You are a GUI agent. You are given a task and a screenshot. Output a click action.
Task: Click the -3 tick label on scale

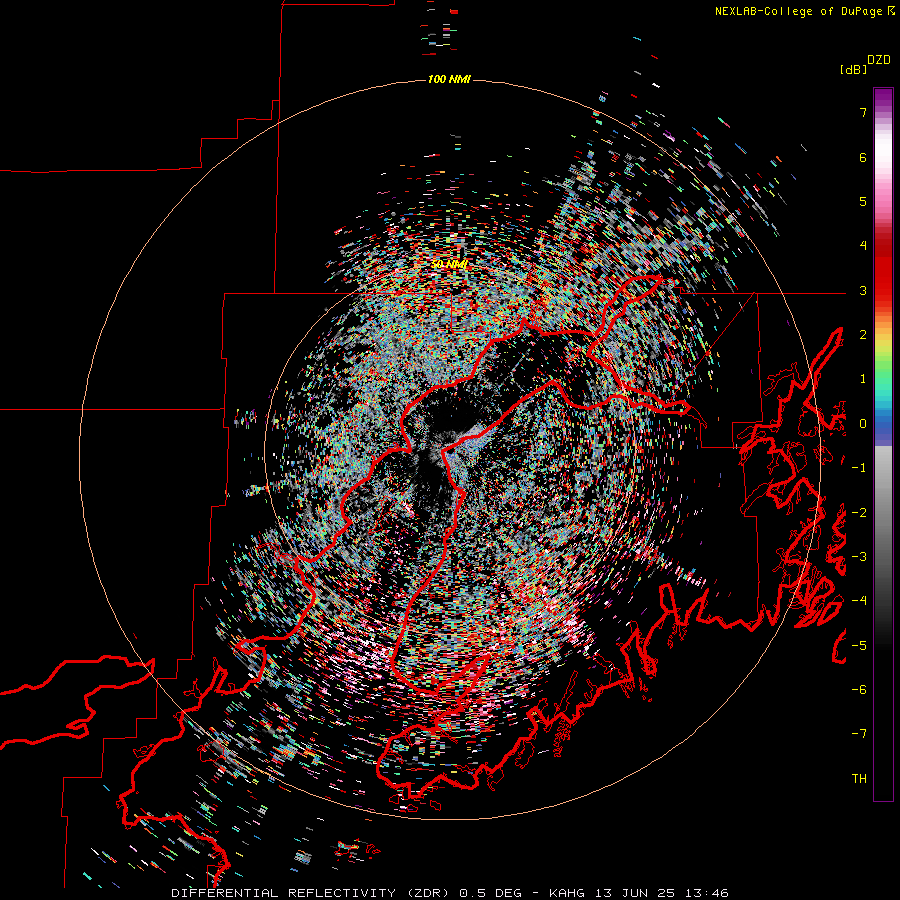859,557
